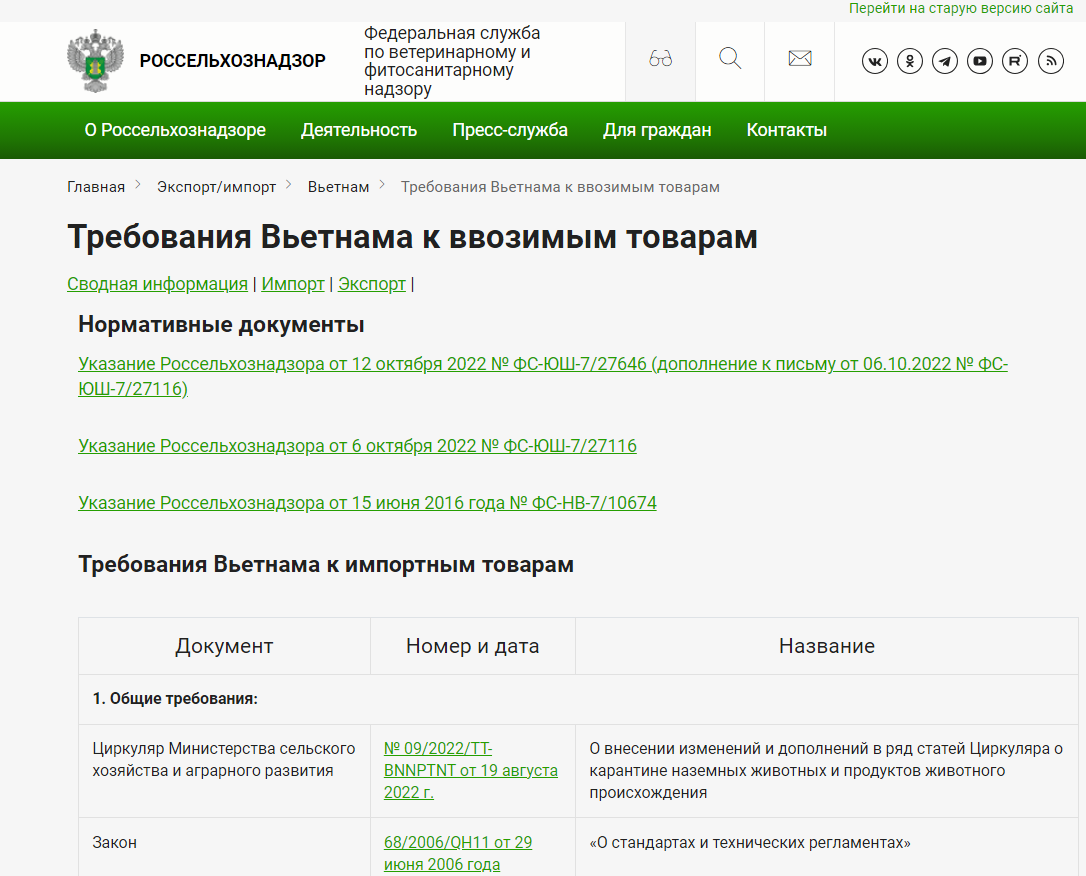Image resolution: width=1086 pixels, height=876 pixels.
Task: Open the accessibility glasses icon
Action: (660, 59)
